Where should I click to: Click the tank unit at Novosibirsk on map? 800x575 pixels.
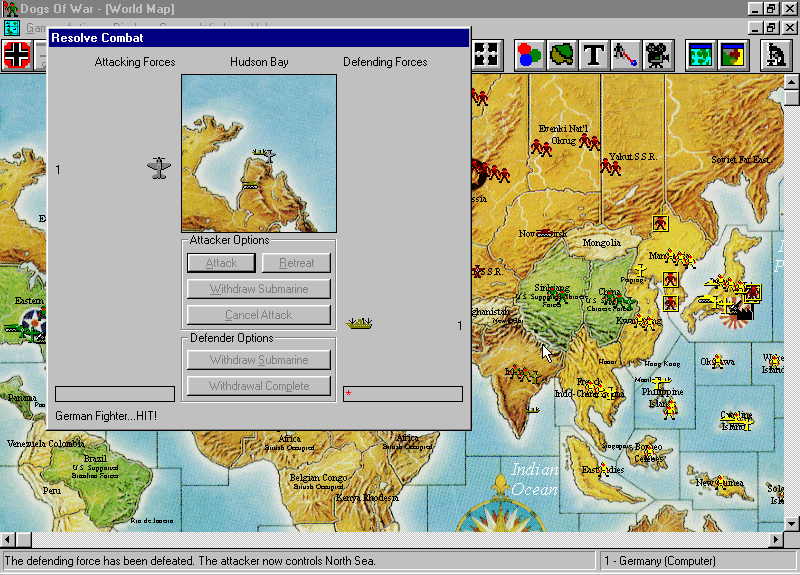(x=544, y=233)
